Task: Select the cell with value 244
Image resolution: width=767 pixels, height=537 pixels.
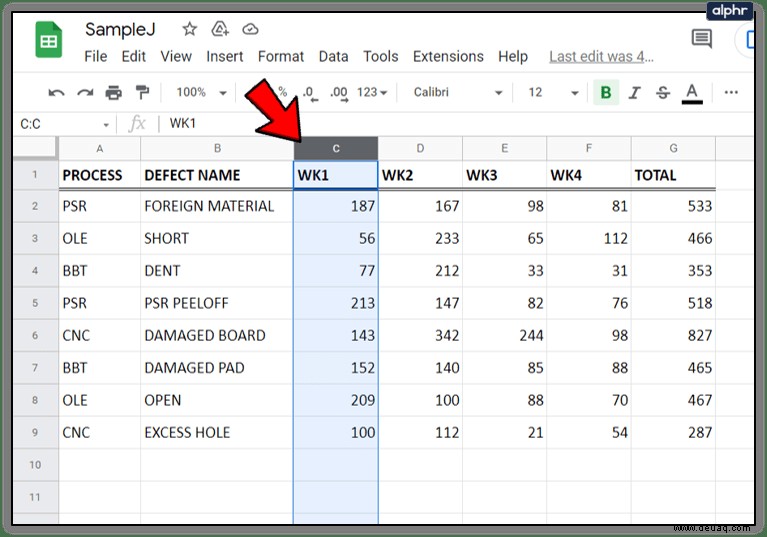Action: click(x=504, y=336)
